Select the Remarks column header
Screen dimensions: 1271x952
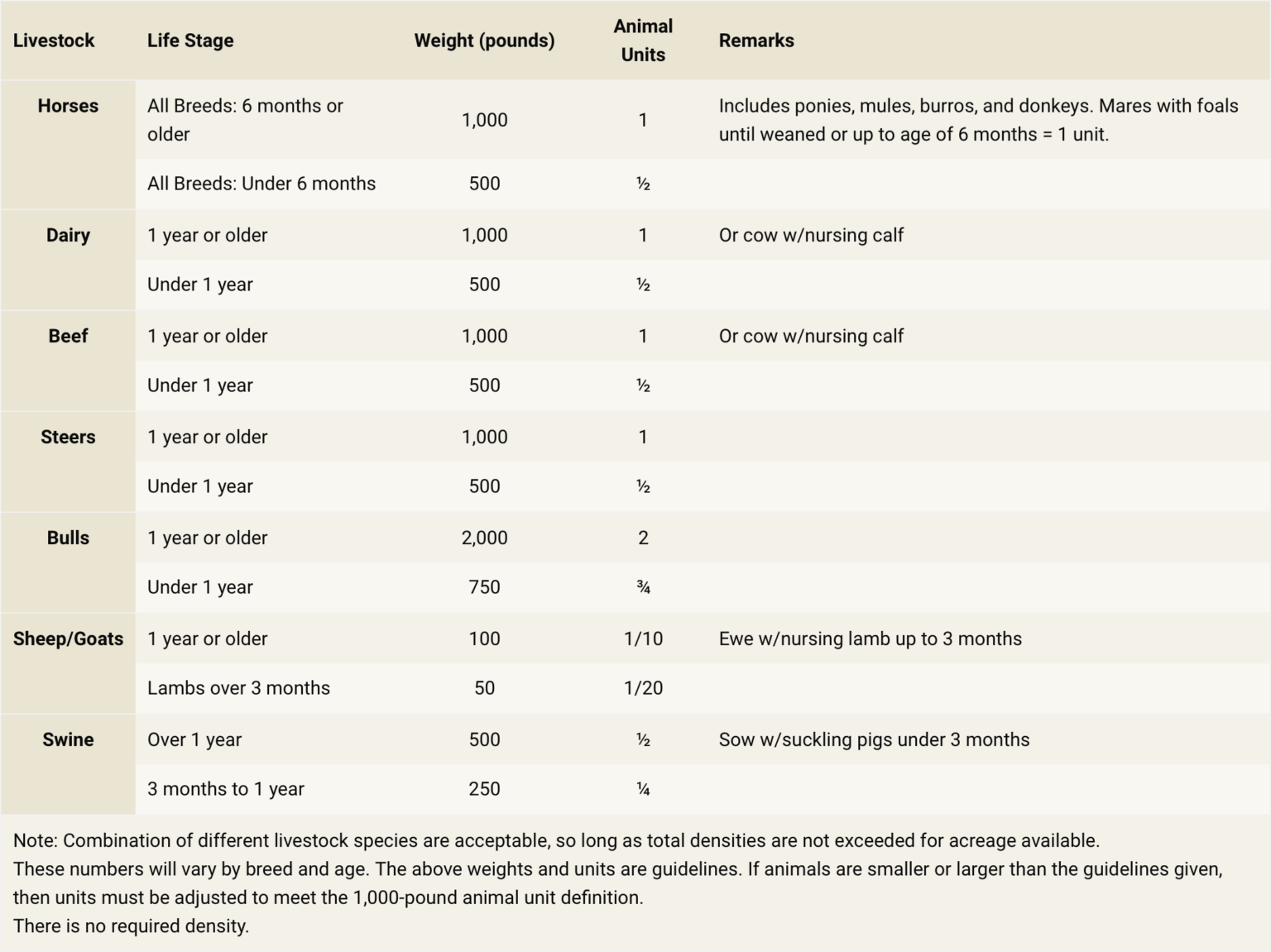(756, 41)
